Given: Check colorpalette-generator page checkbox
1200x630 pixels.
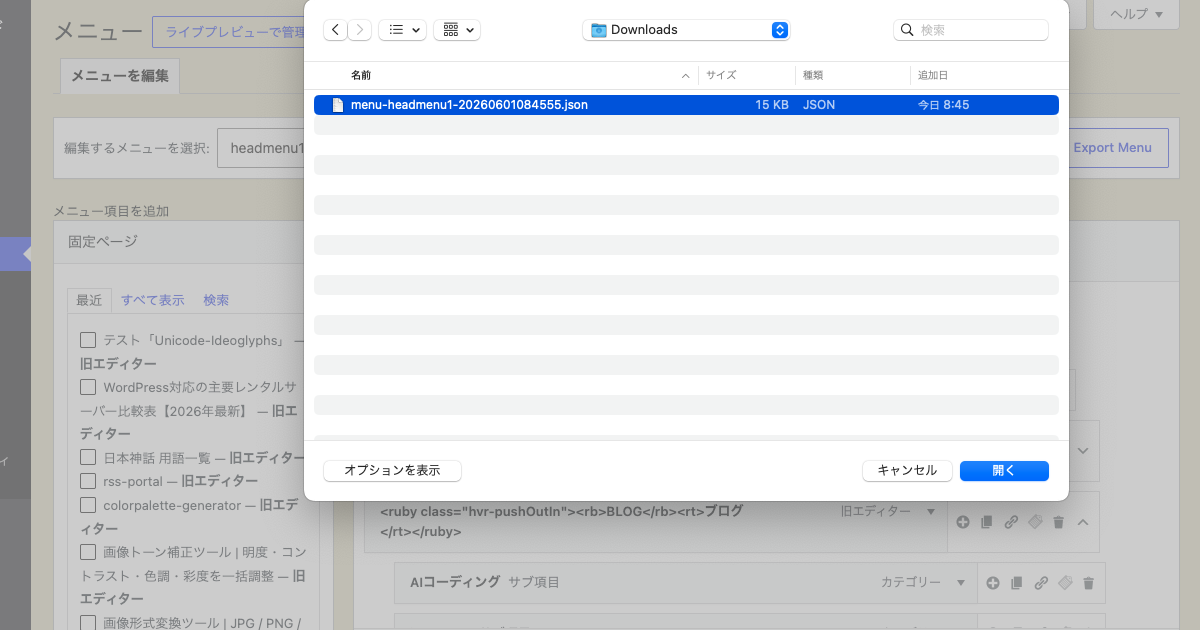Looking at the screenshot, I should coord(88,505).
